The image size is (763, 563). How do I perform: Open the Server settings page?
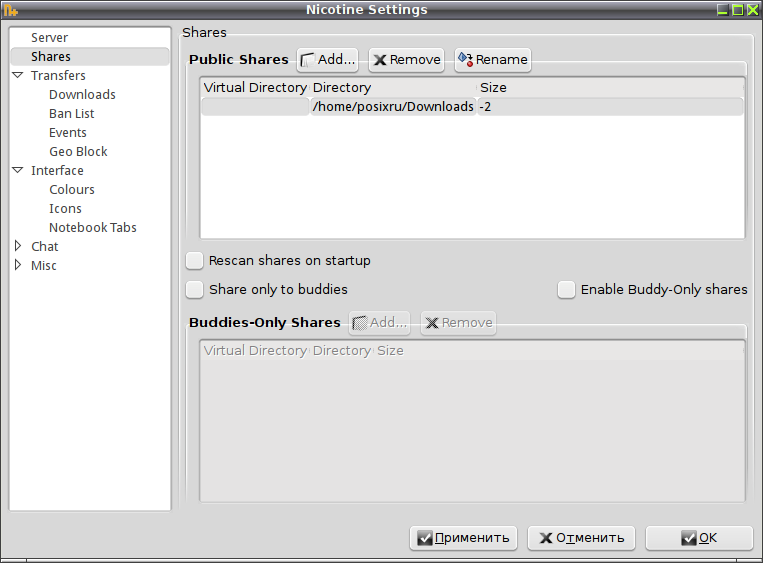pyautogui.click(x=49, y=37)
